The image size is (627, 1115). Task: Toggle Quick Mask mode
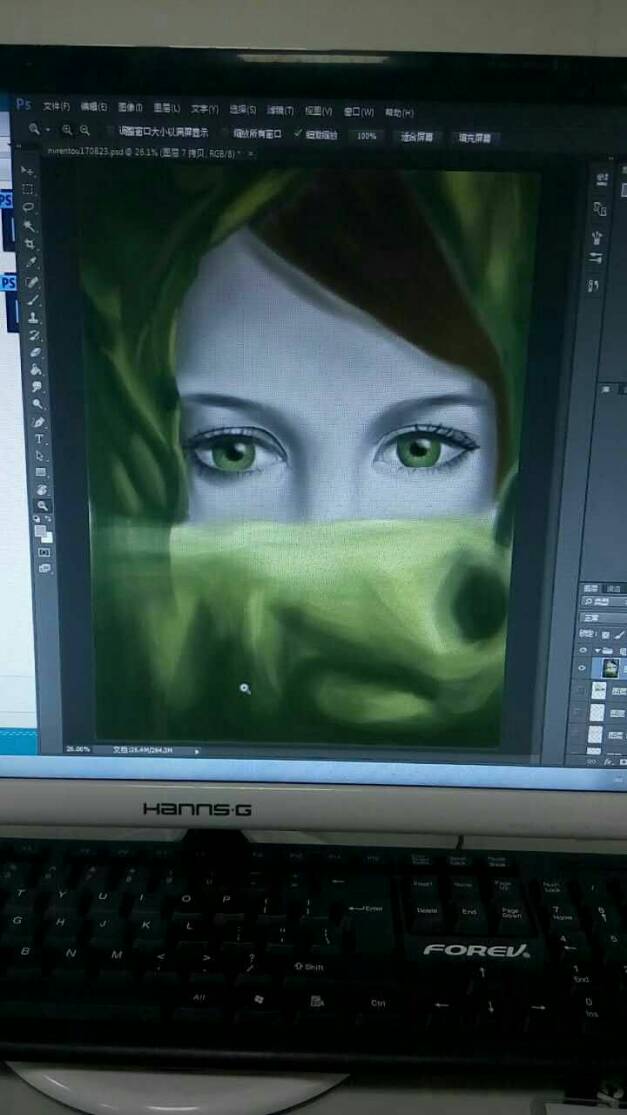pos(43,553)
